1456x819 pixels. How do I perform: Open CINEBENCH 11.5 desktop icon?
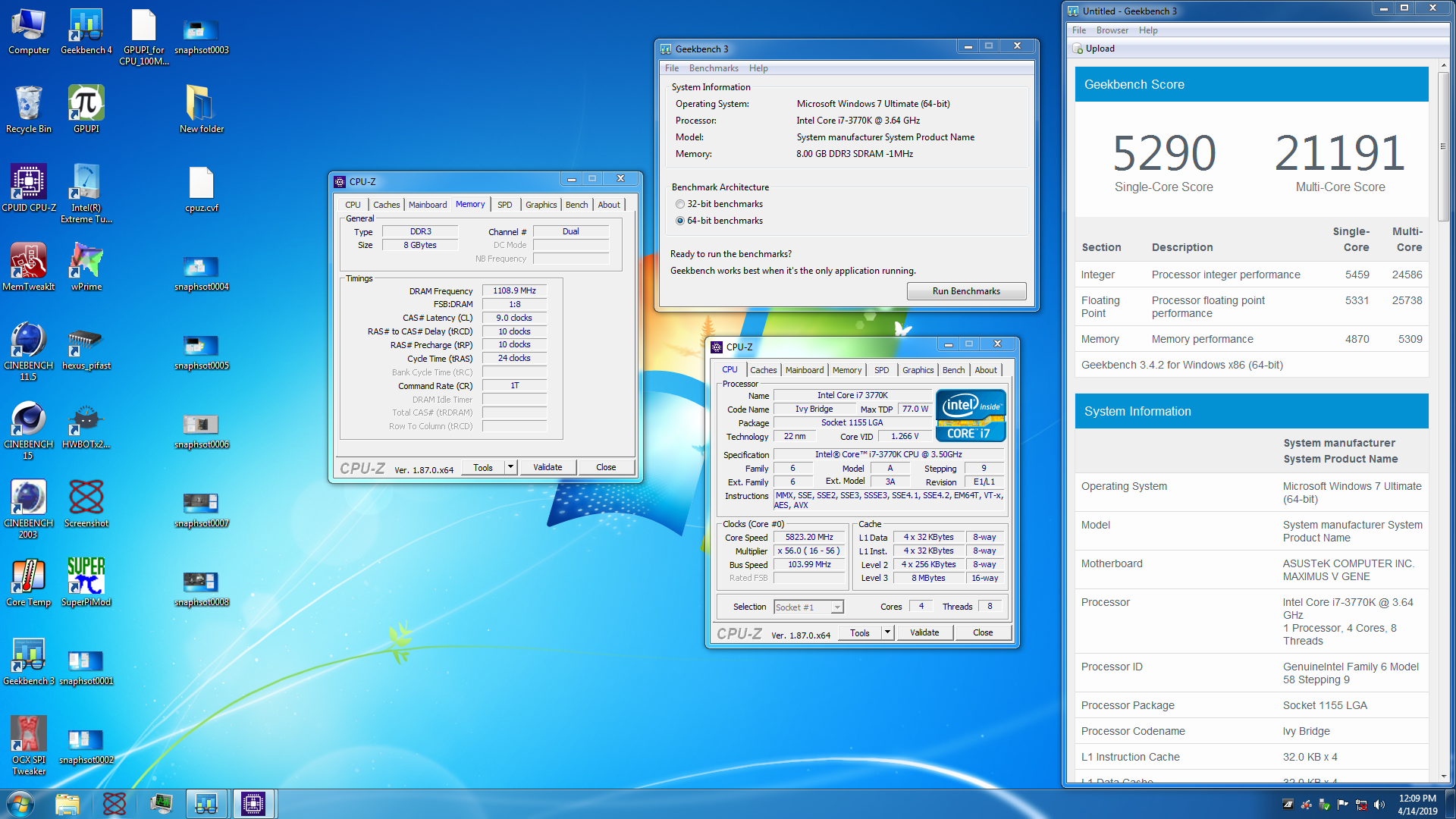click(29, 352)
